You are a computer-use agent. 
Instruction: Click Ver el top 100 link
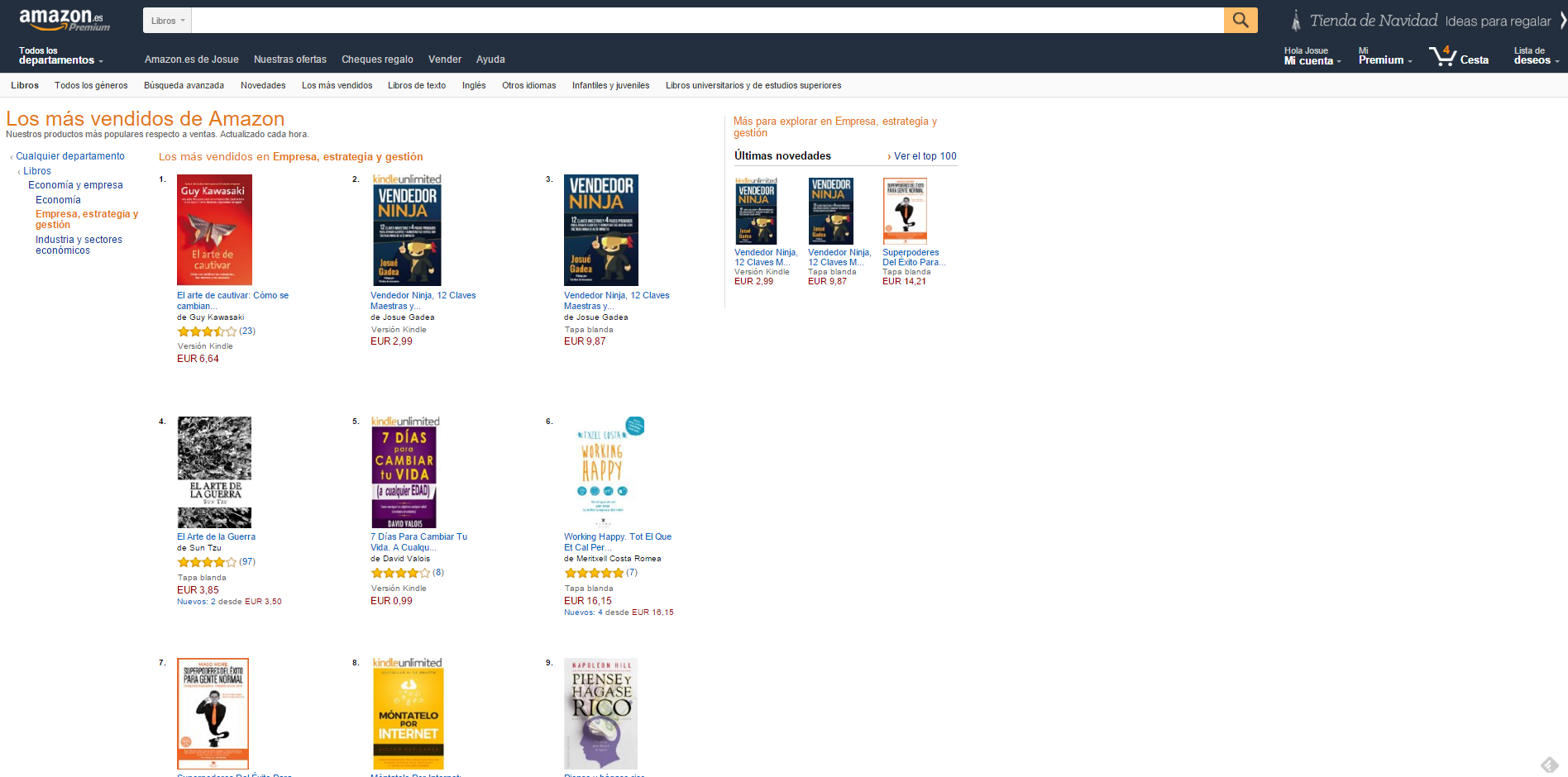(925, 156)
